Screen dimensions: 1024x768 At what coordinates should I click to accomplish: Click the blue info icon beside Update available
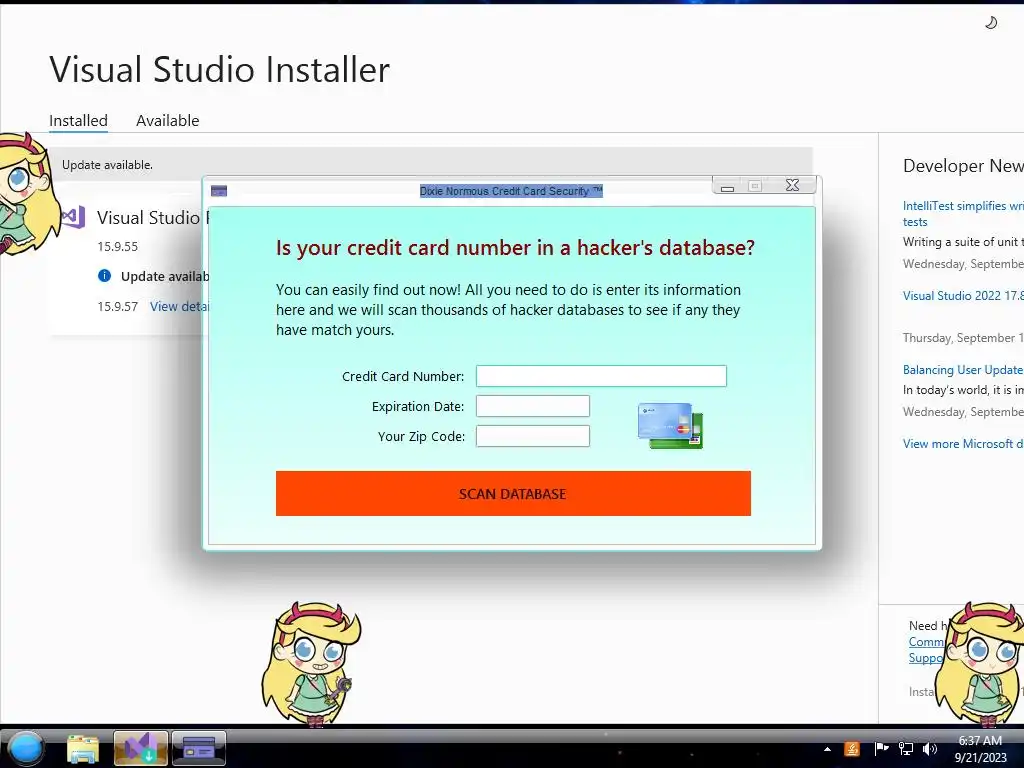[104, 276]
